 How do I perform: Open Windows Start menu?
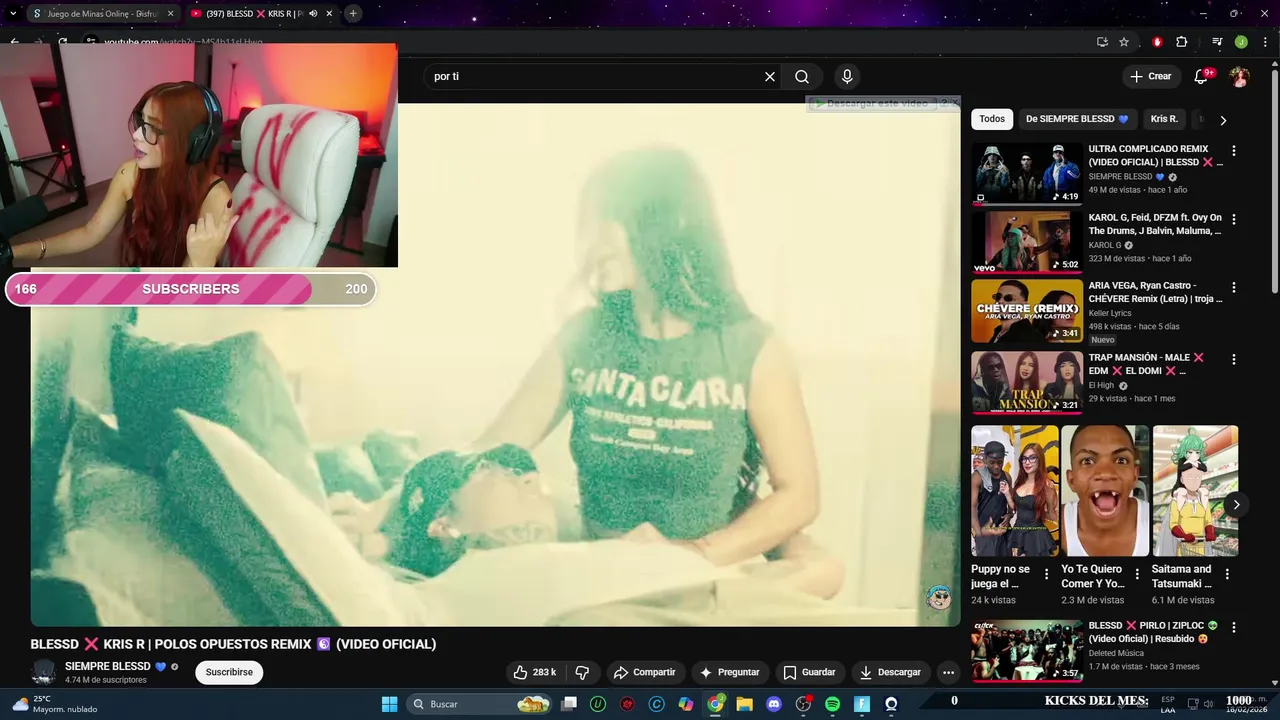[x=389, y=704]
